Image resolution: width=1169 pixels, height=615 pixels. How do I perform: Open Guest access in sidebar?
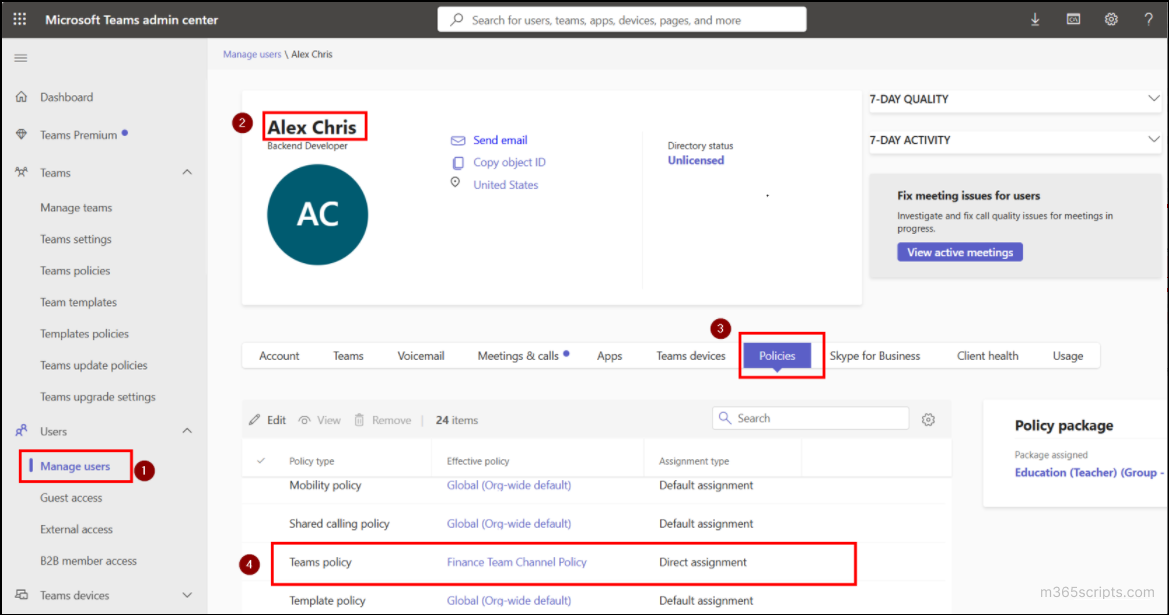(71, 498)
